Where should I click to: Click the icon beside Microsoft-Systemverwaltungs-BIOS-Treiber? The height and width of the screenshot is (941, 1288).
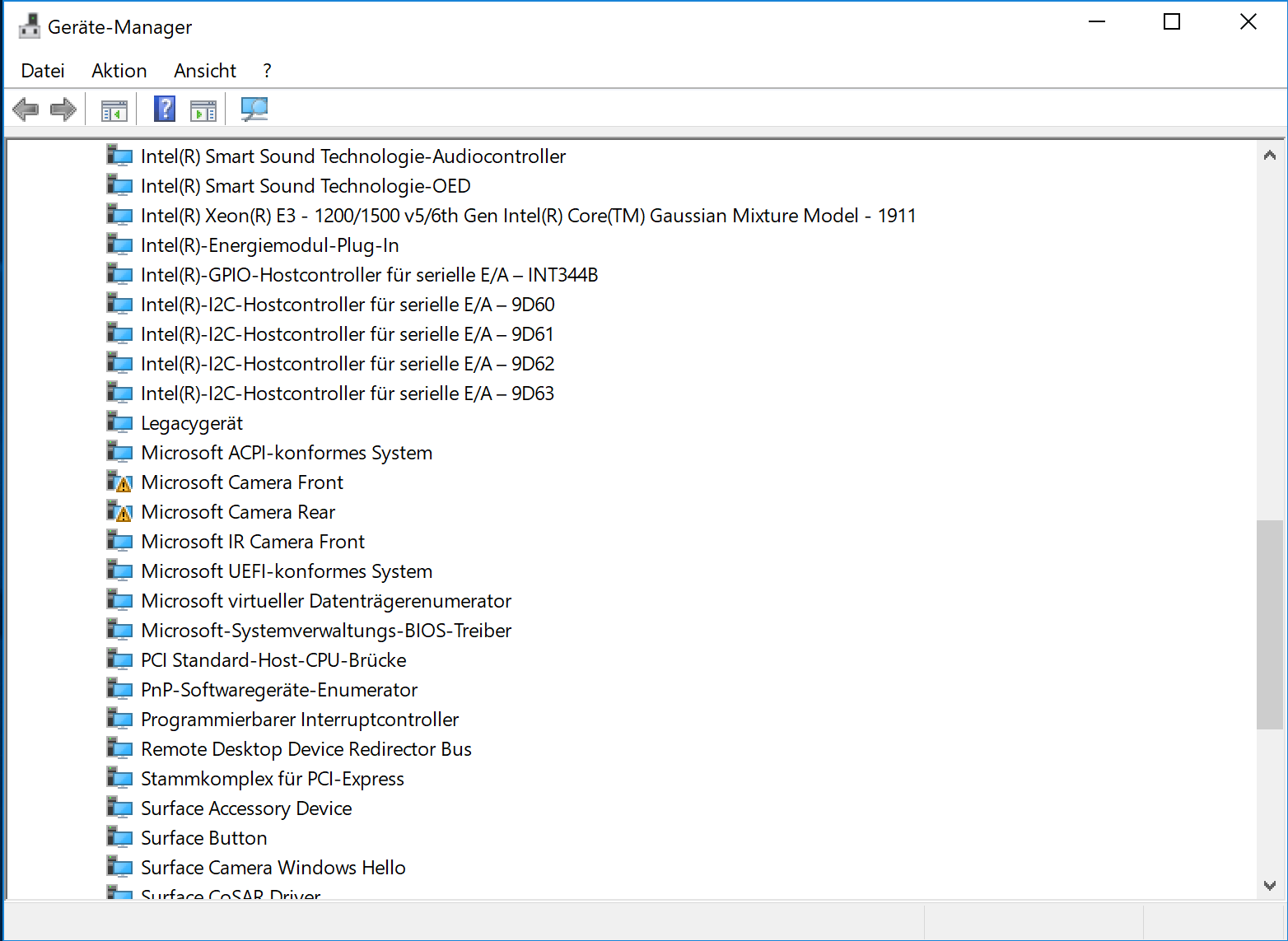pos(119,630)
